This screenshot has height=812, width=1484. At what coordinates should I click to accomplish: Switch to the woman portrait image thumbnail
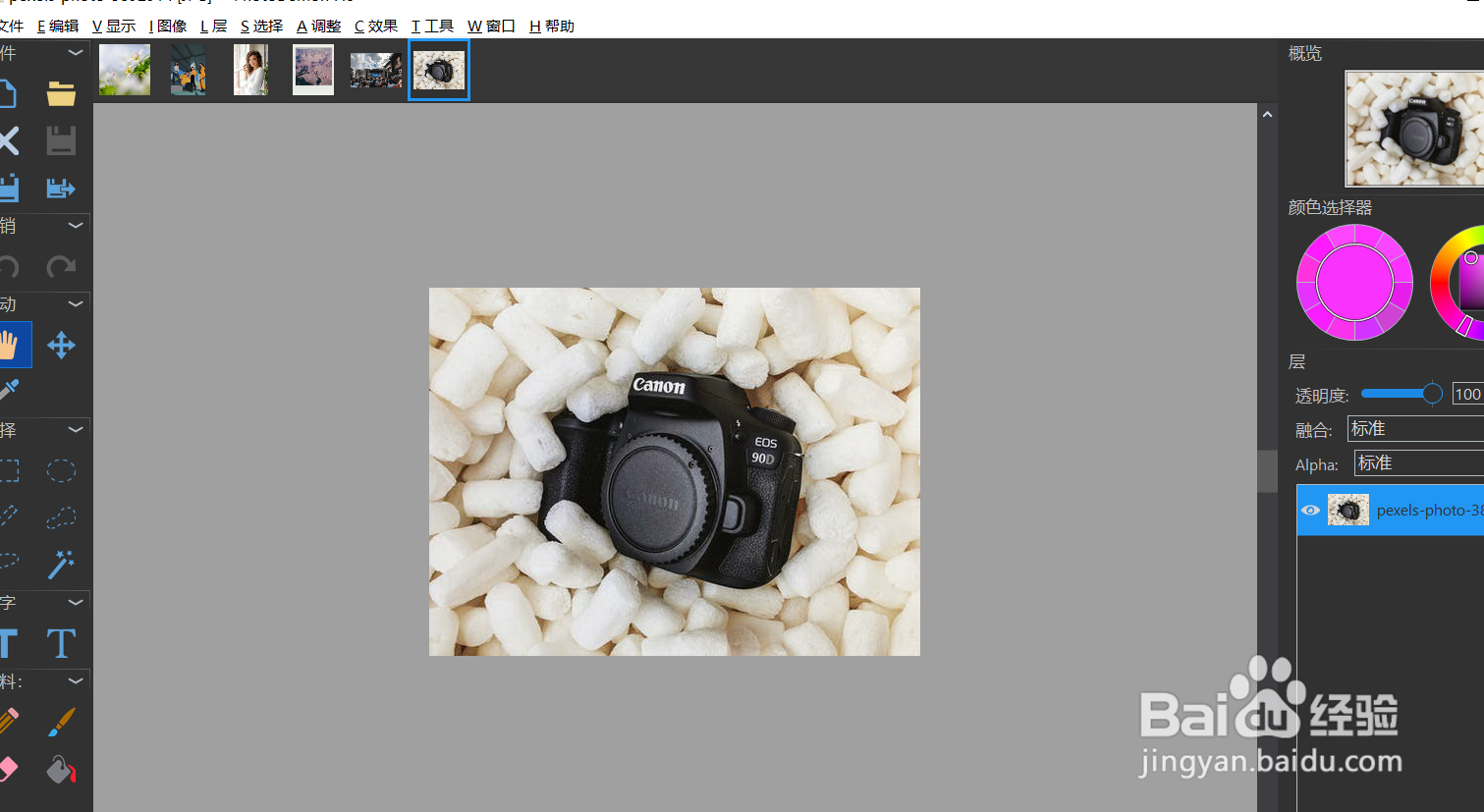coord(250,70)
